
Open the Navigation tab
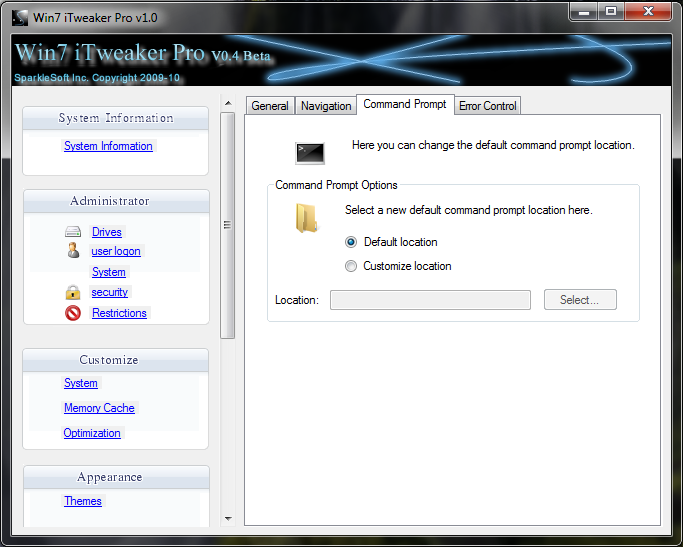pos(326,106)
